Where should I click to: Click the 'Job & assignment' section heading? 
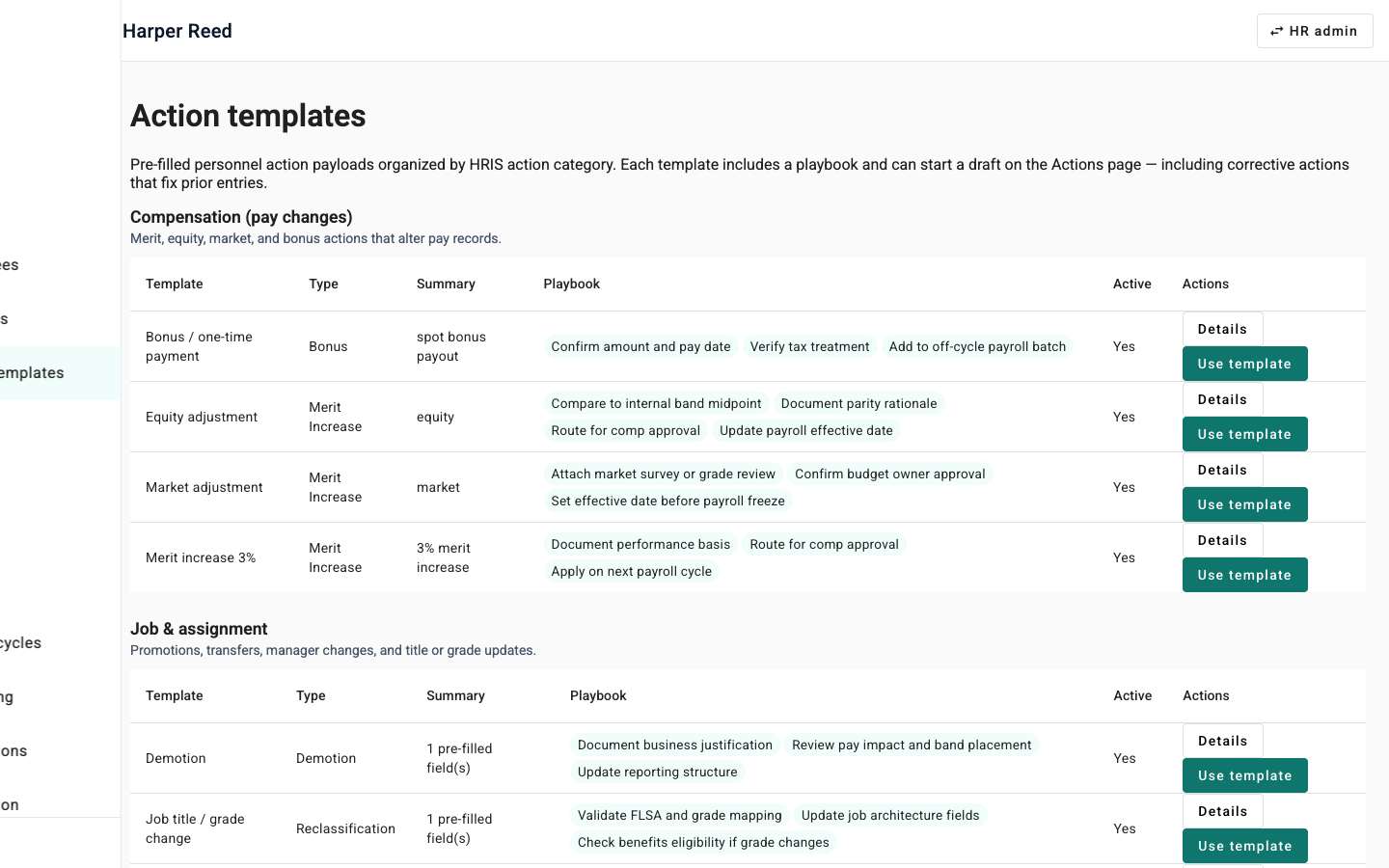(x=199, y=629)
